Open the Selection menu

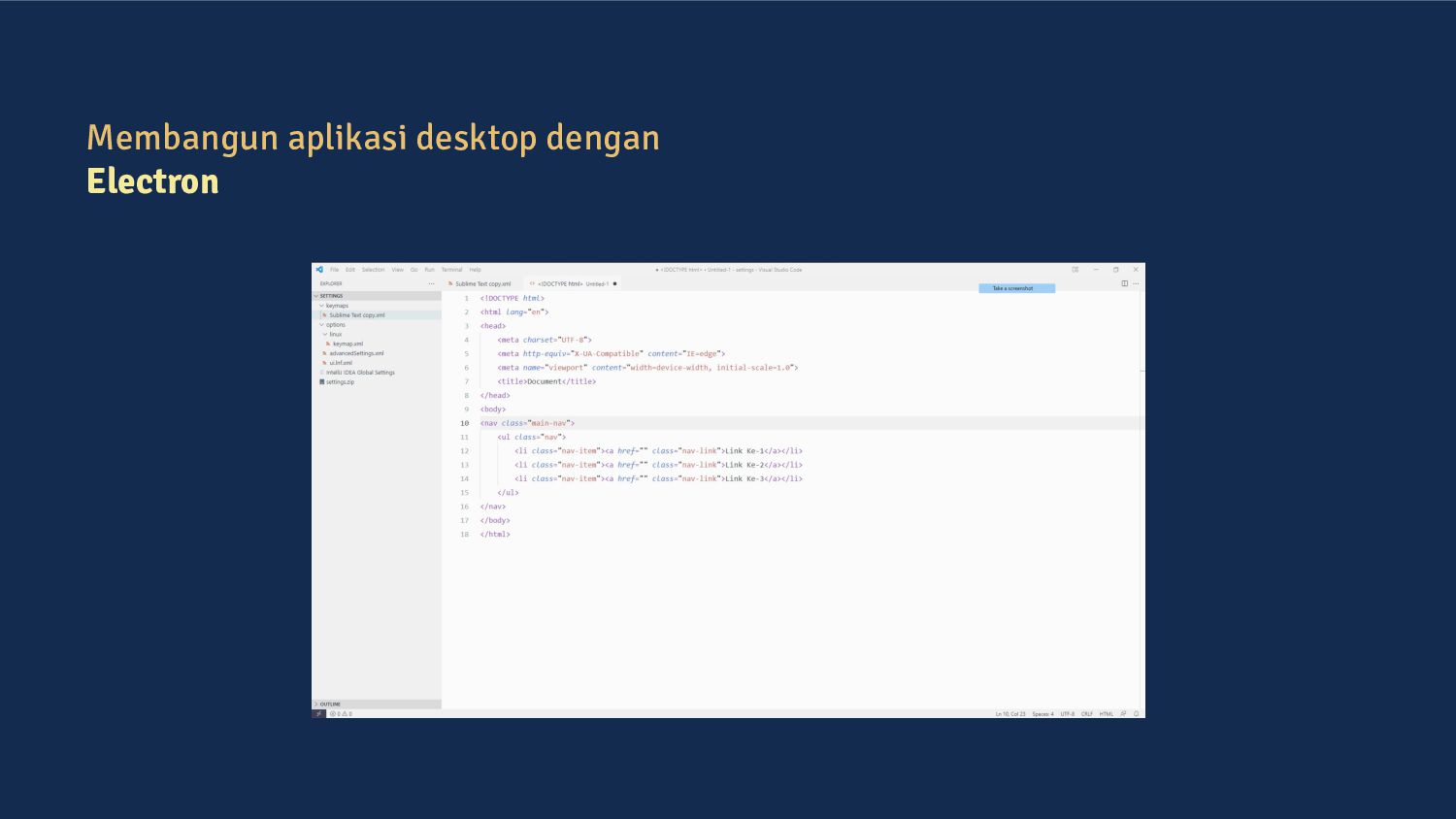pos(374,270)
